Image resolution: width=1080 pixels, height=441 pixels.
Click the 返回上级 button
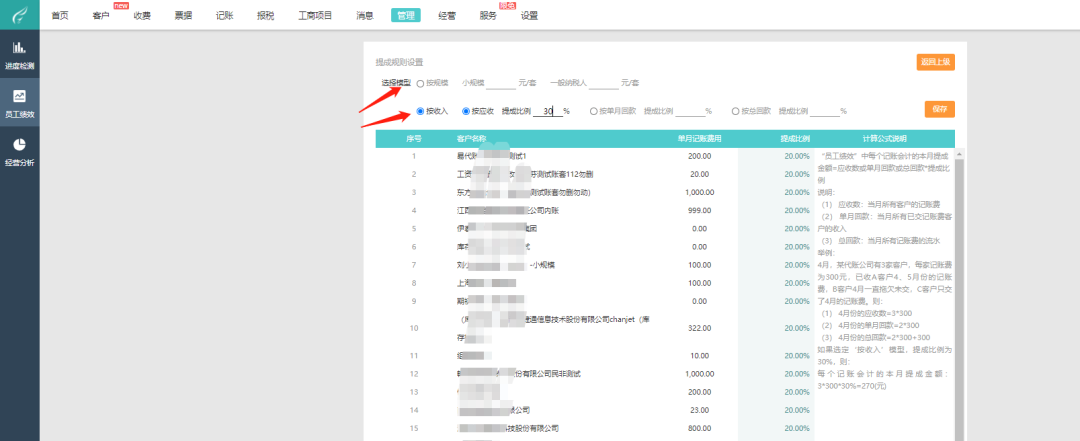(x=935, y=62)
